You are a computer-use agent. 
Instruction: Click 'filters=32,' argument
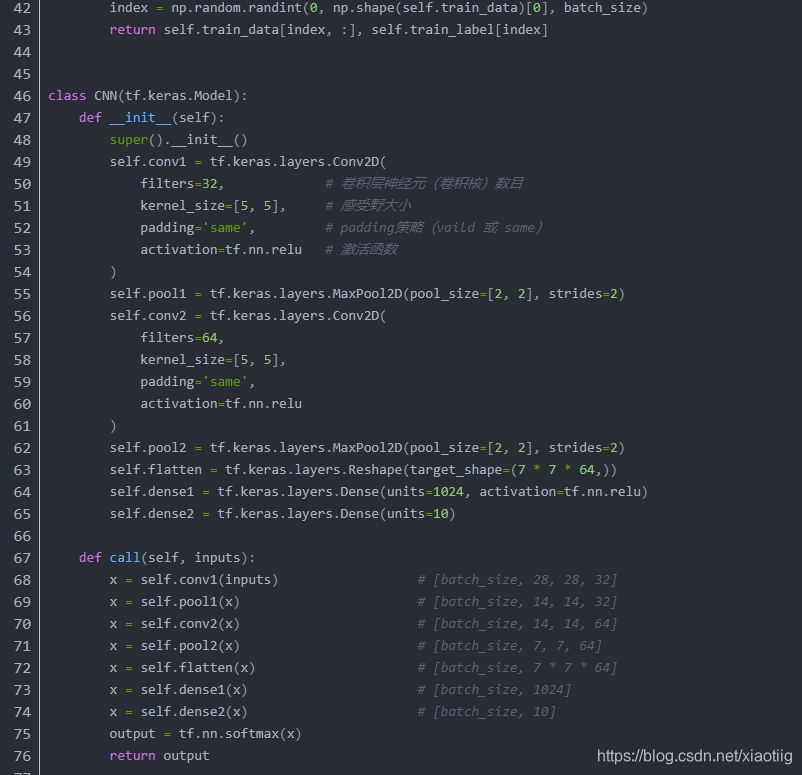pos(182,184)
